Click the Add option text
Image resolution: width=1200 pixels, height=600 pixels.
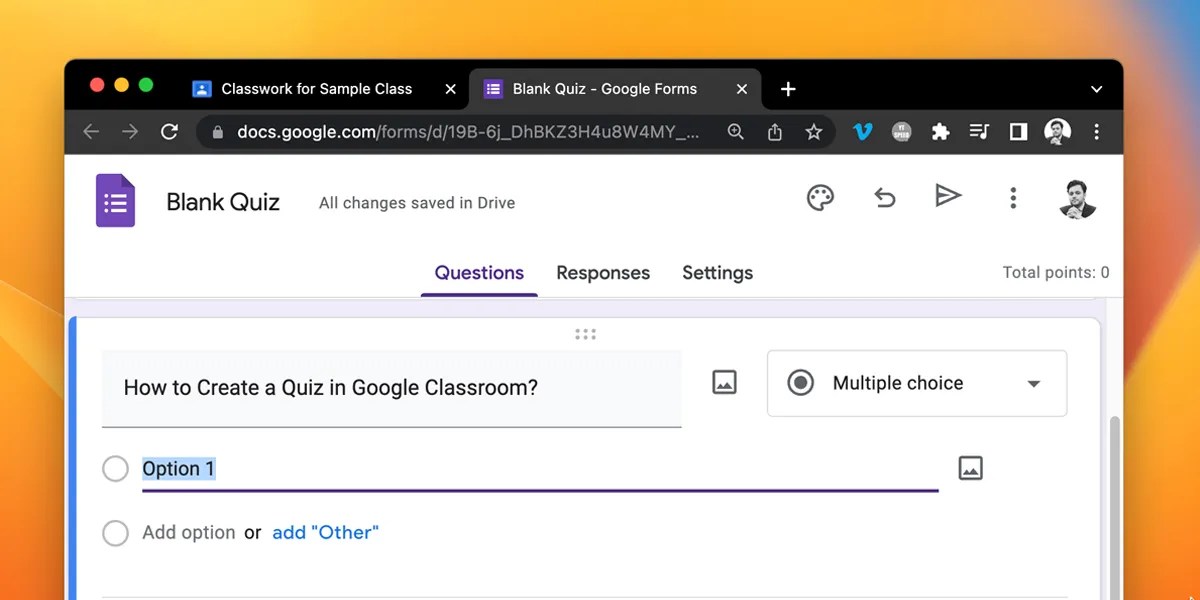[x=189, y=532]
